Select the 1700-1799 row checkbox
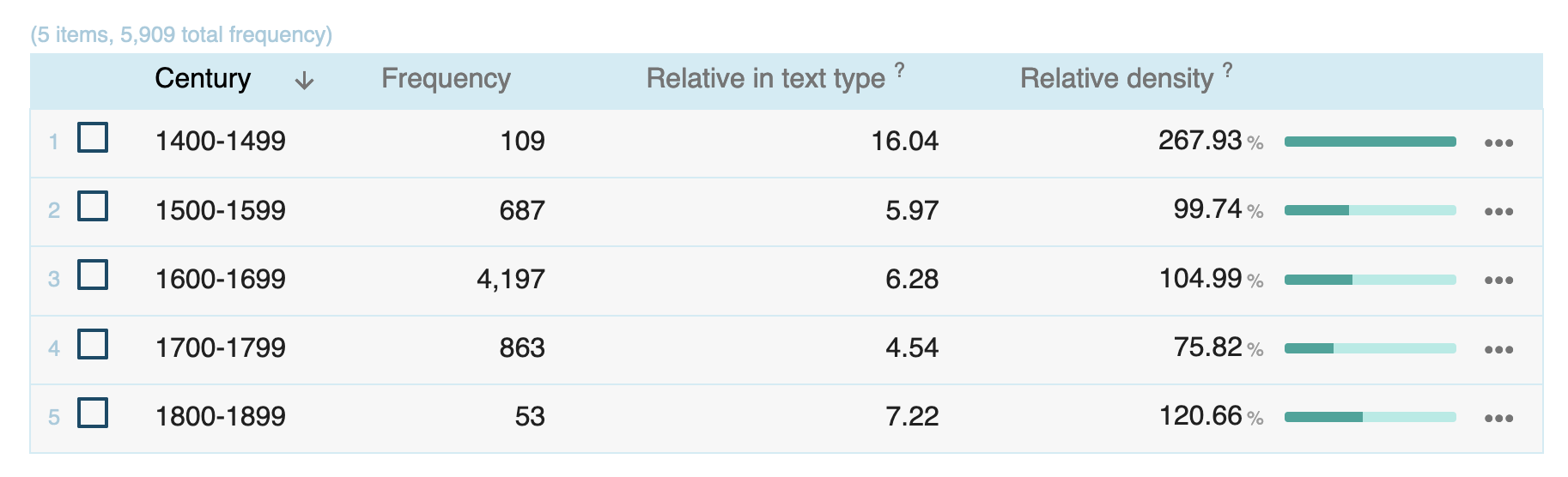Image resolution: width=1568 pixels, height=477 pixels. tap(93, 344)
